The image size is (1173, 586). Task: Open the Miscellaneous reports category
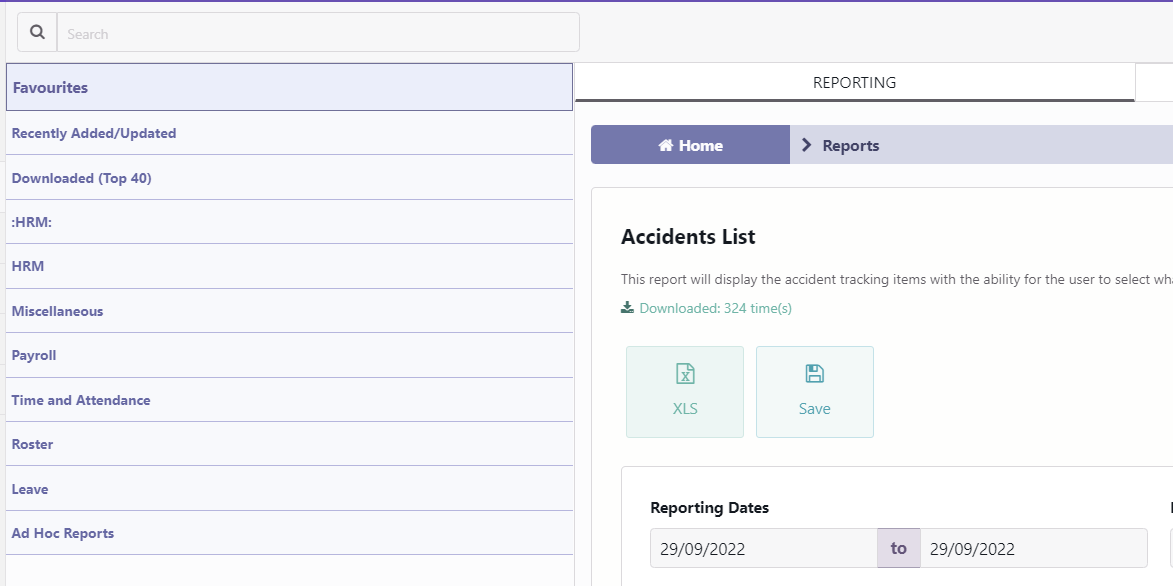tap(59, 310)
